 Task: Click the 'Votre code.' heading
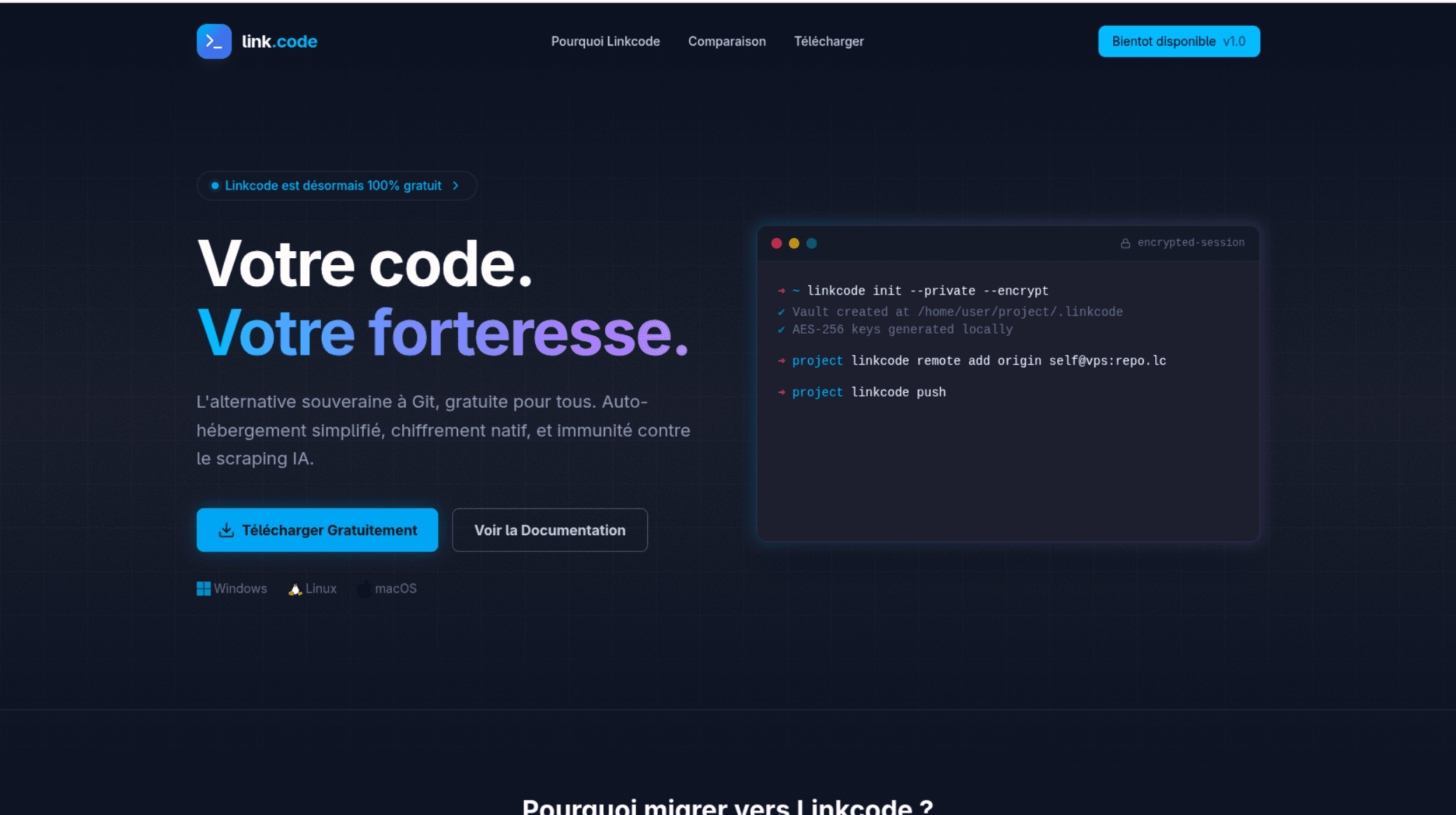coord(365,264)
